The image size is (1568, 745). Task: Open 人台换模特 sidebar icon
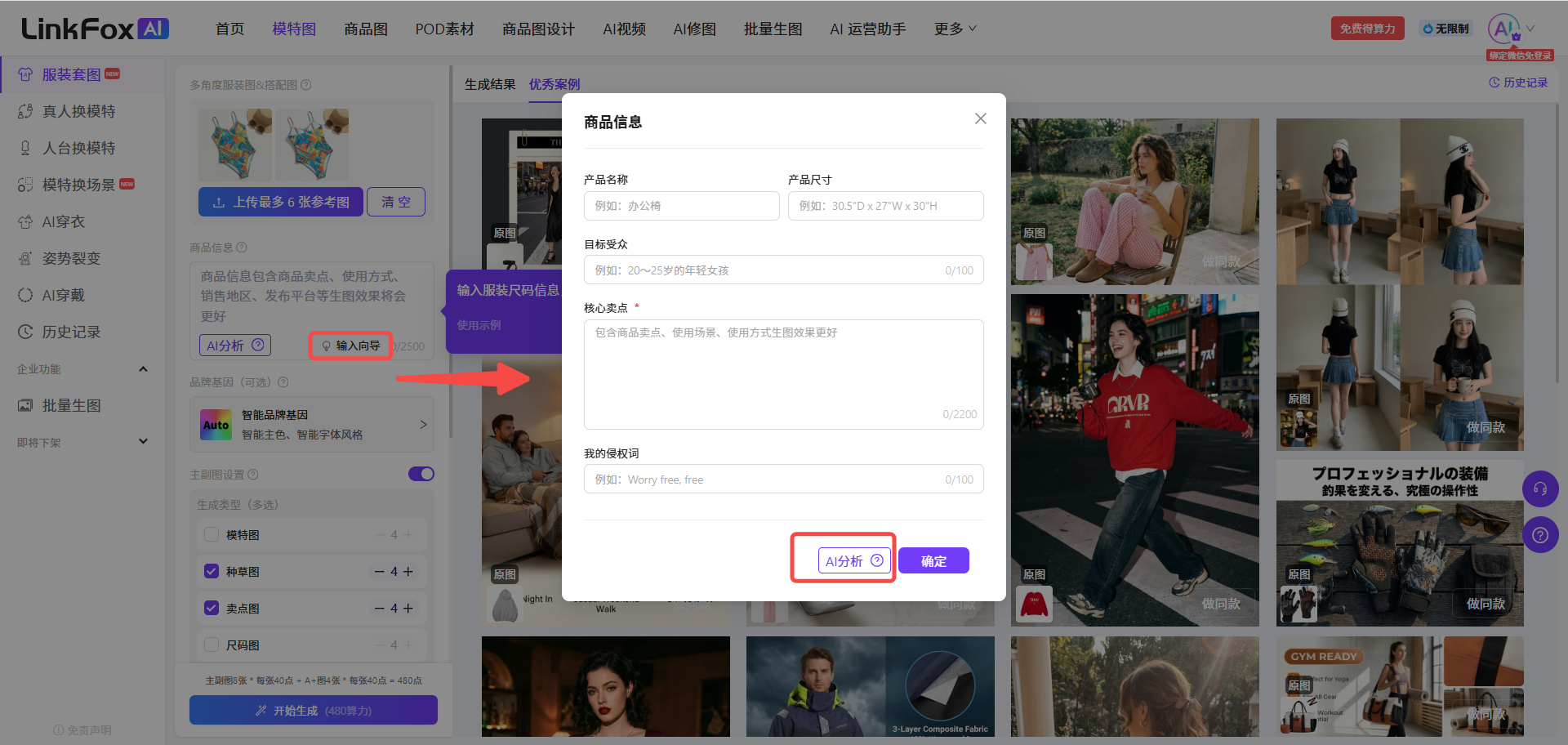[25, 148]
